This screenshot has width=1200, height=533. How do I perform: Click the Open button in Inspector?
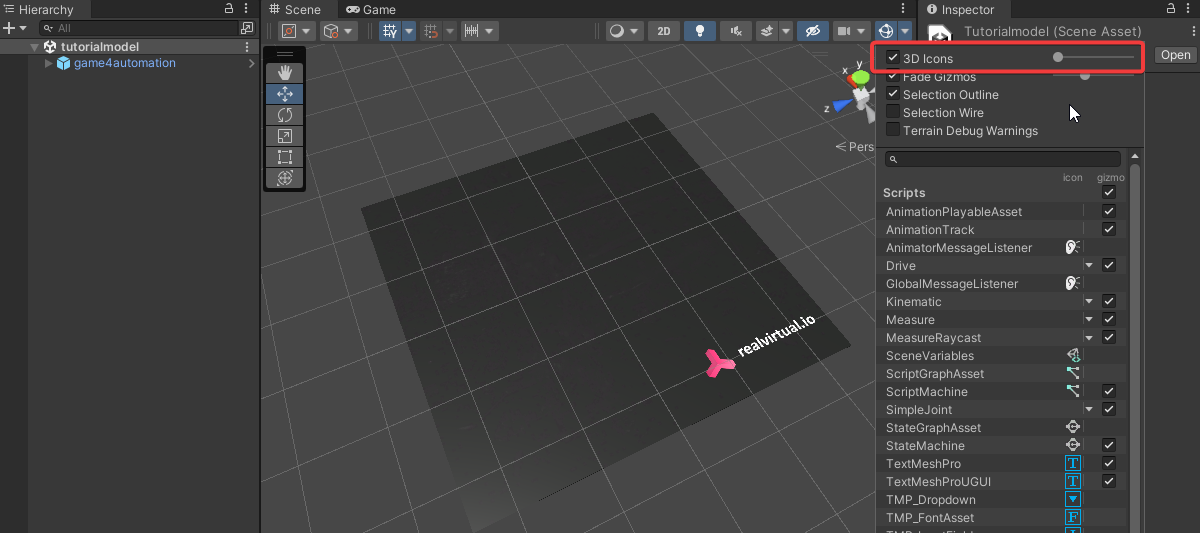point(1175,55)
